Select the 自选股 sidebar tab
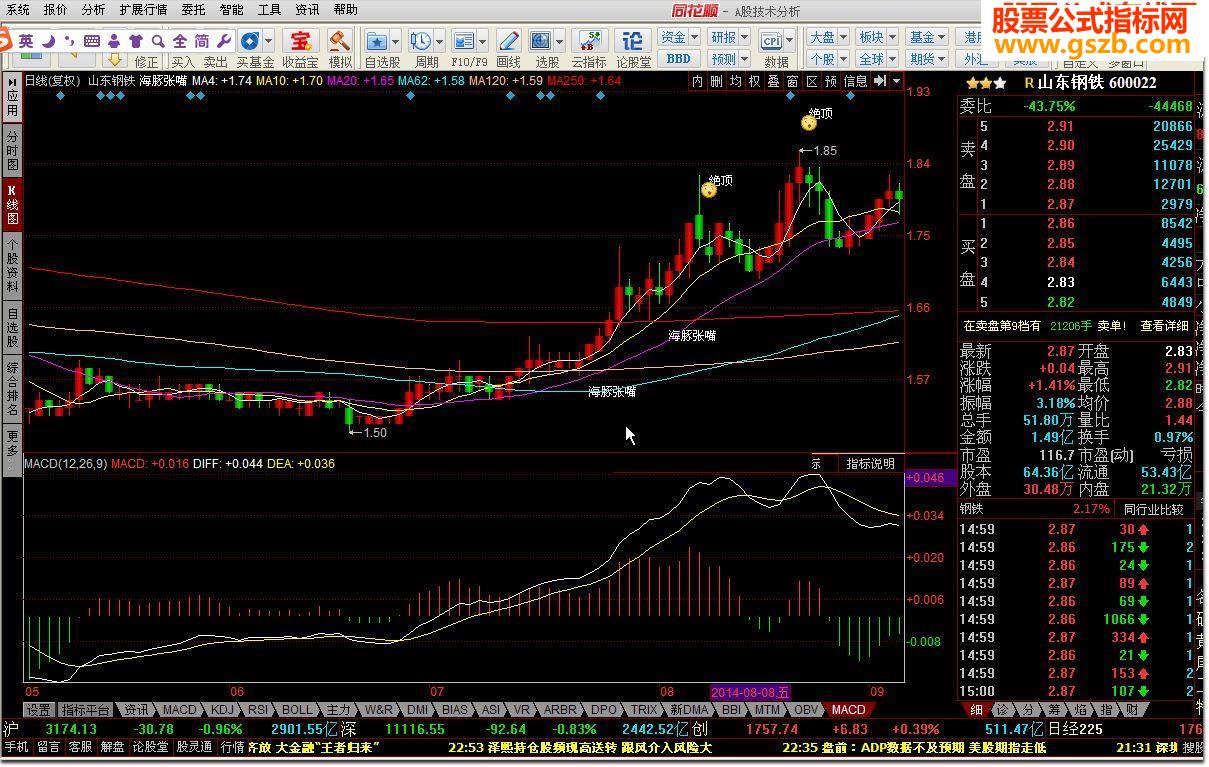This screenshot has height=767, width=1209. click(12, 327)
